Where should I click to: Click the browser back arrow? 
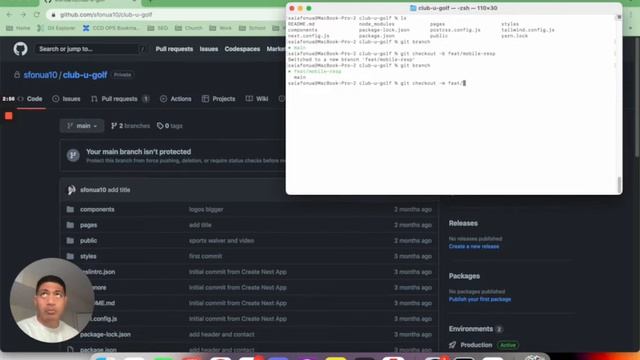9,15
